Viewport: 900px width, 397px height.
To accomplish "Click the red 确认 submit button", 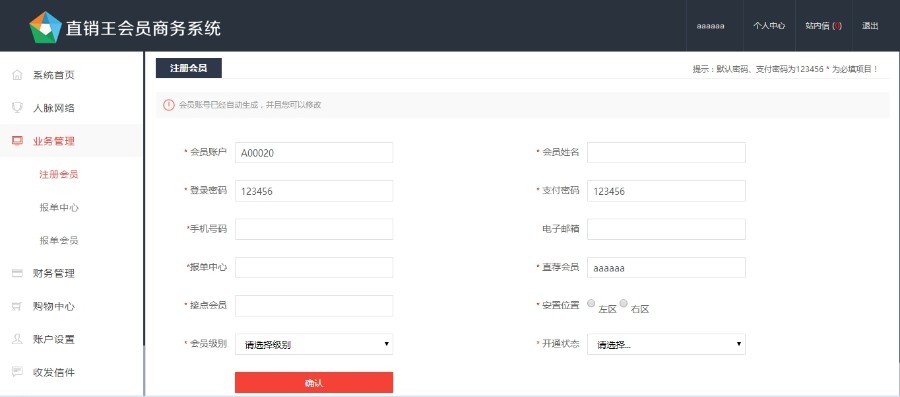I will click(x=314, y=383).
